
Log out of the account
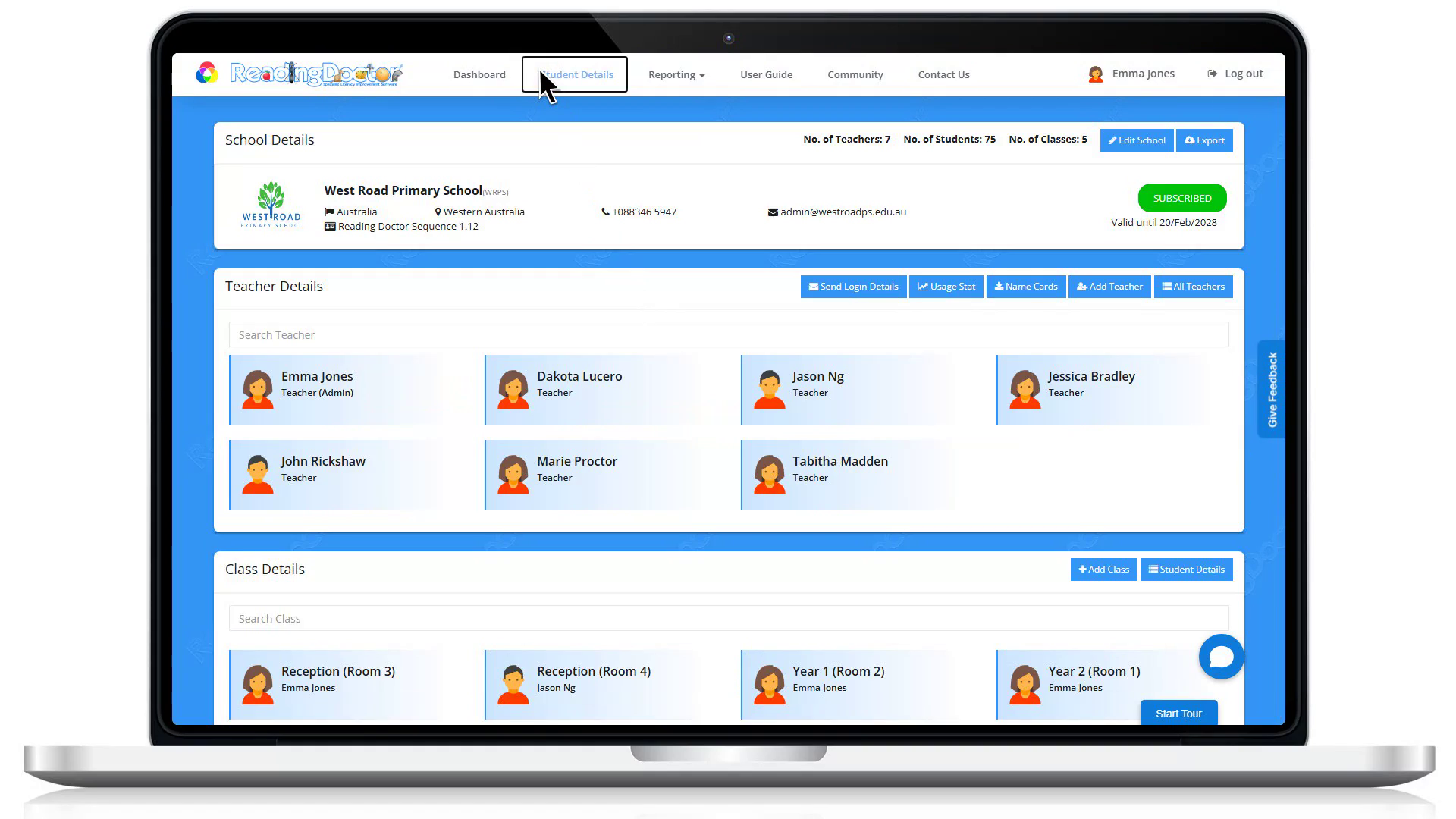coord(1235,74)
